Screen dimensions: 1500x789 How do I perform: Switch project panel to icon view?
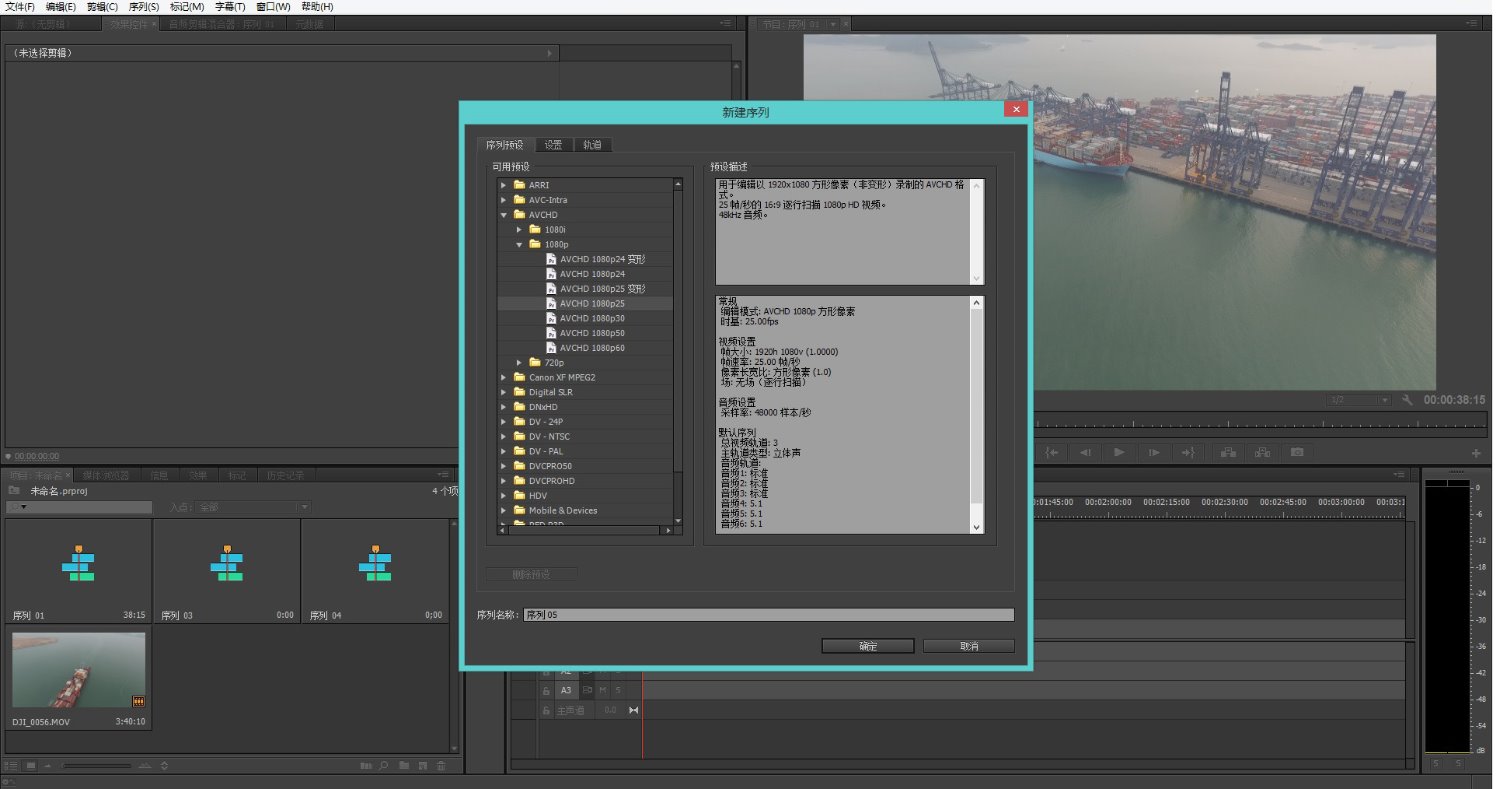[31, 766]
